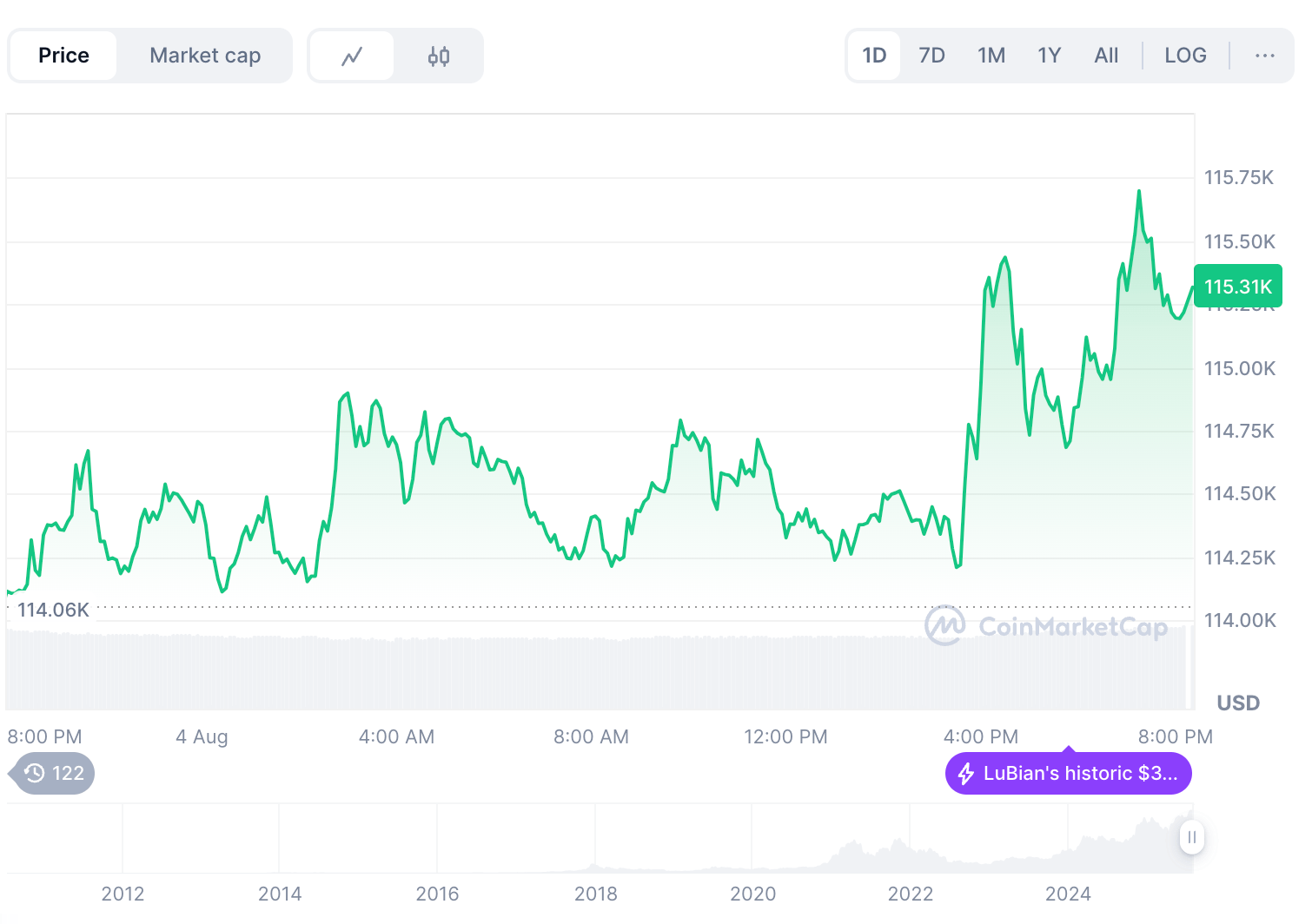Choose the 1D time range
The height and width of the screenshot is (924, 1312).
click(874, 56)
